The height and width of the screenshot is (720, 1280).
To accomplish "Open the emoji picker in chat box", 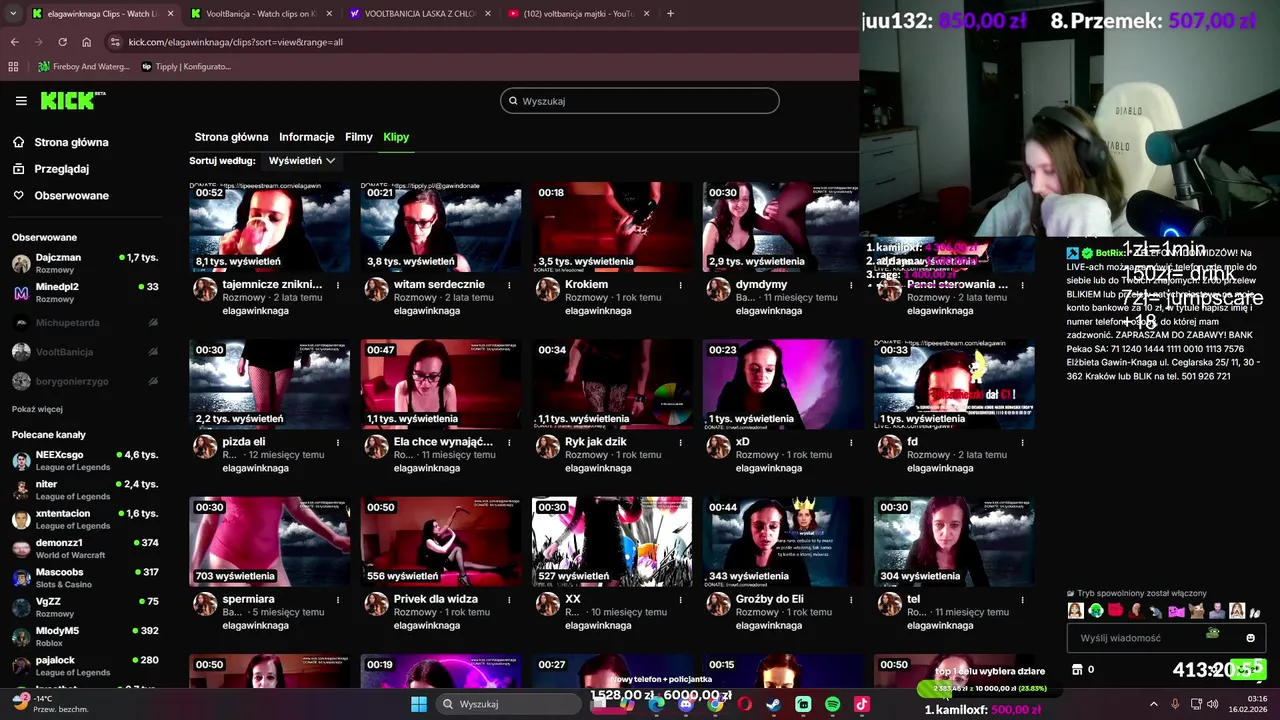I will coord(1250,638).
